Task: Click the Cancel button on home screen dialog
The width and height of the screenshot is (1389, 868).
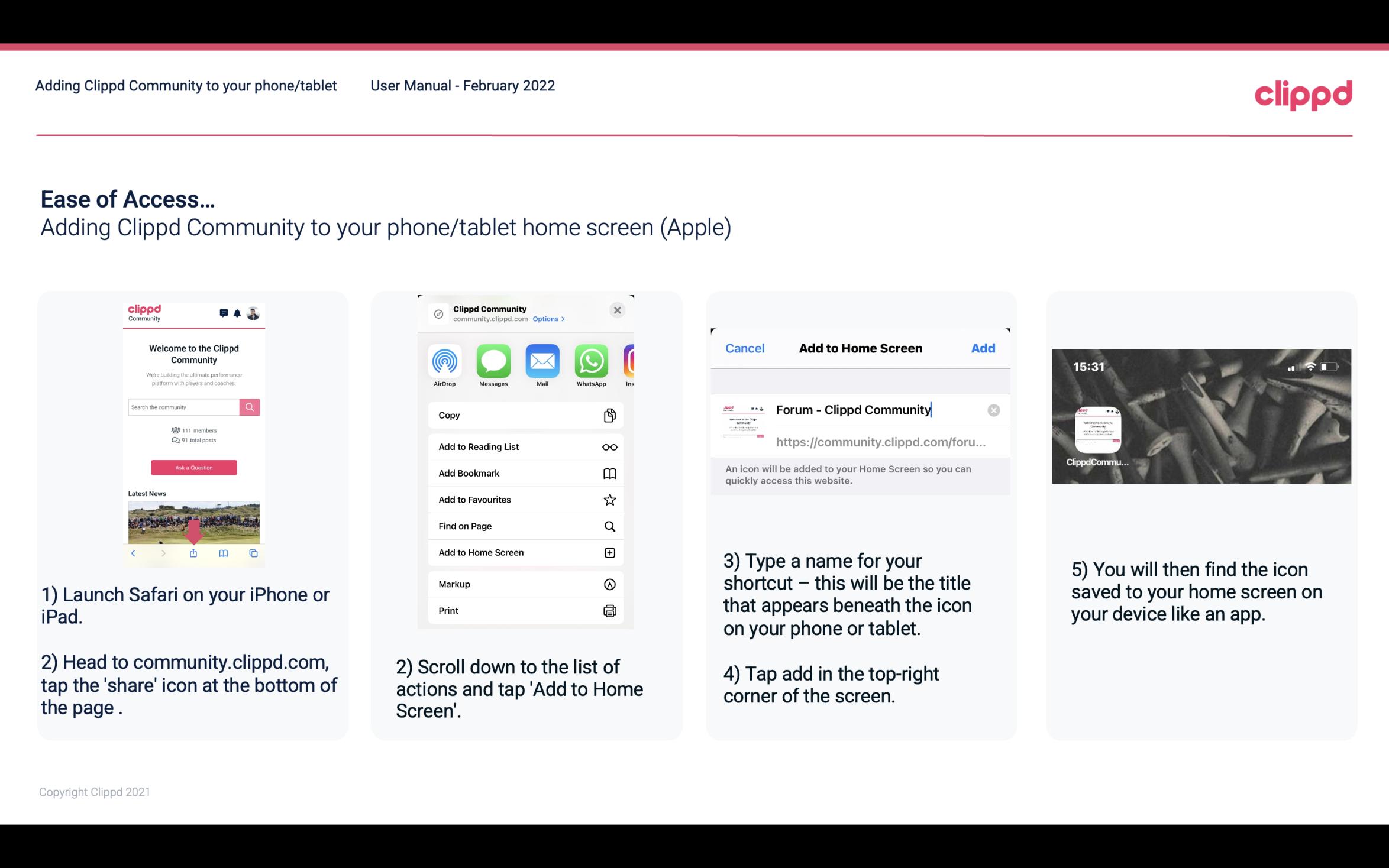Action: (x=745, y=348)
